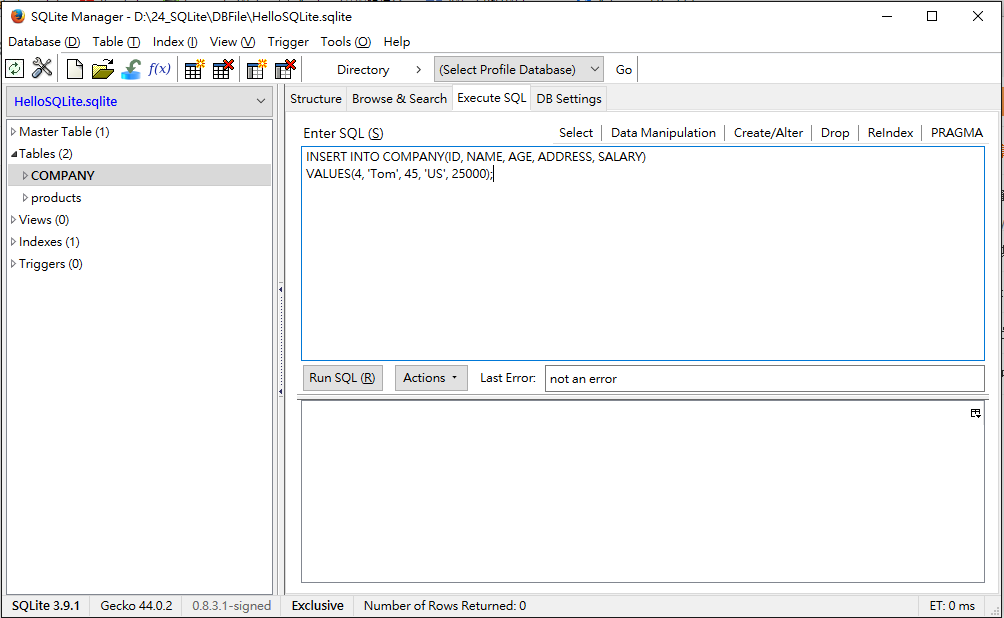Click the Exclusive status bar entry

318,606
